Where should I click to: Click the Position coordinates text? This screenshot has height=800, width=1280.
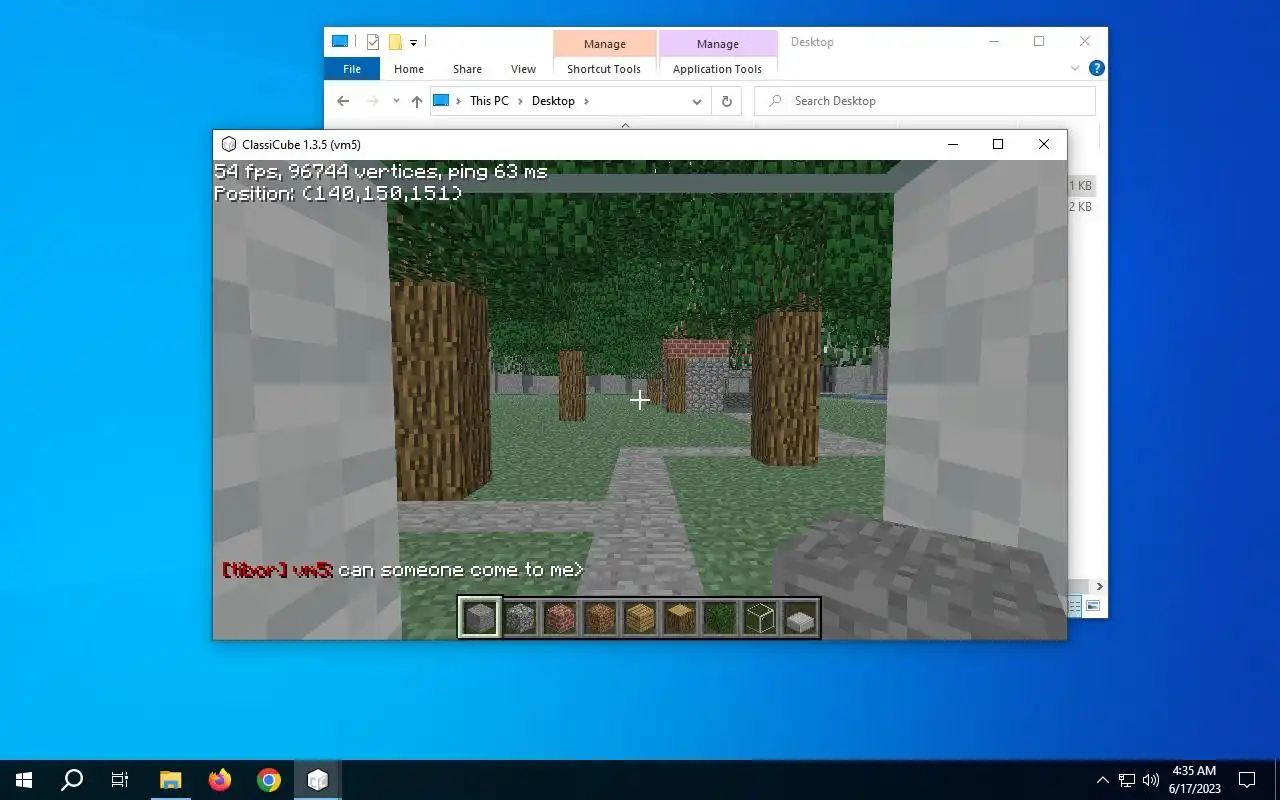coord(338,194)
